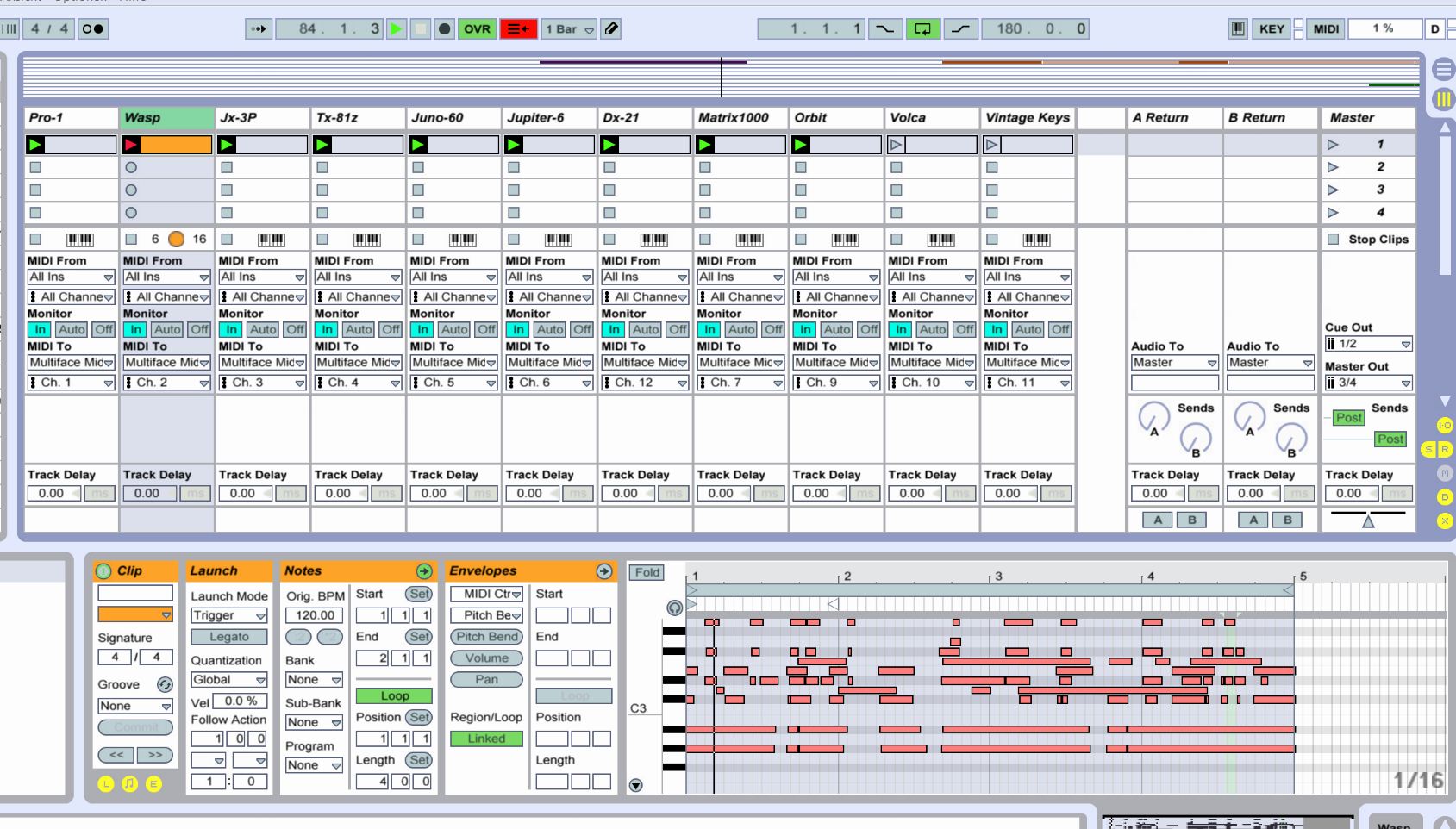This screenshot has width=1456, height=829.
Task: Set Wasp monitor to Off
Action: pyautogui.click(x=200, y=329)
